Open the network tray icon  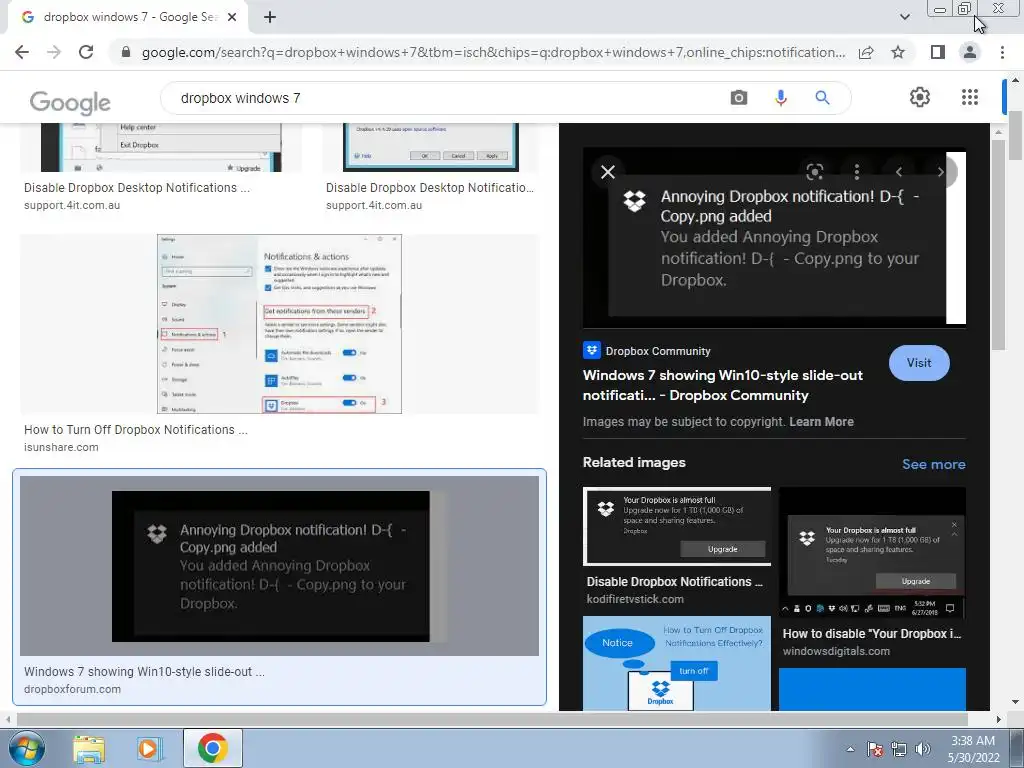coord(899,749)
